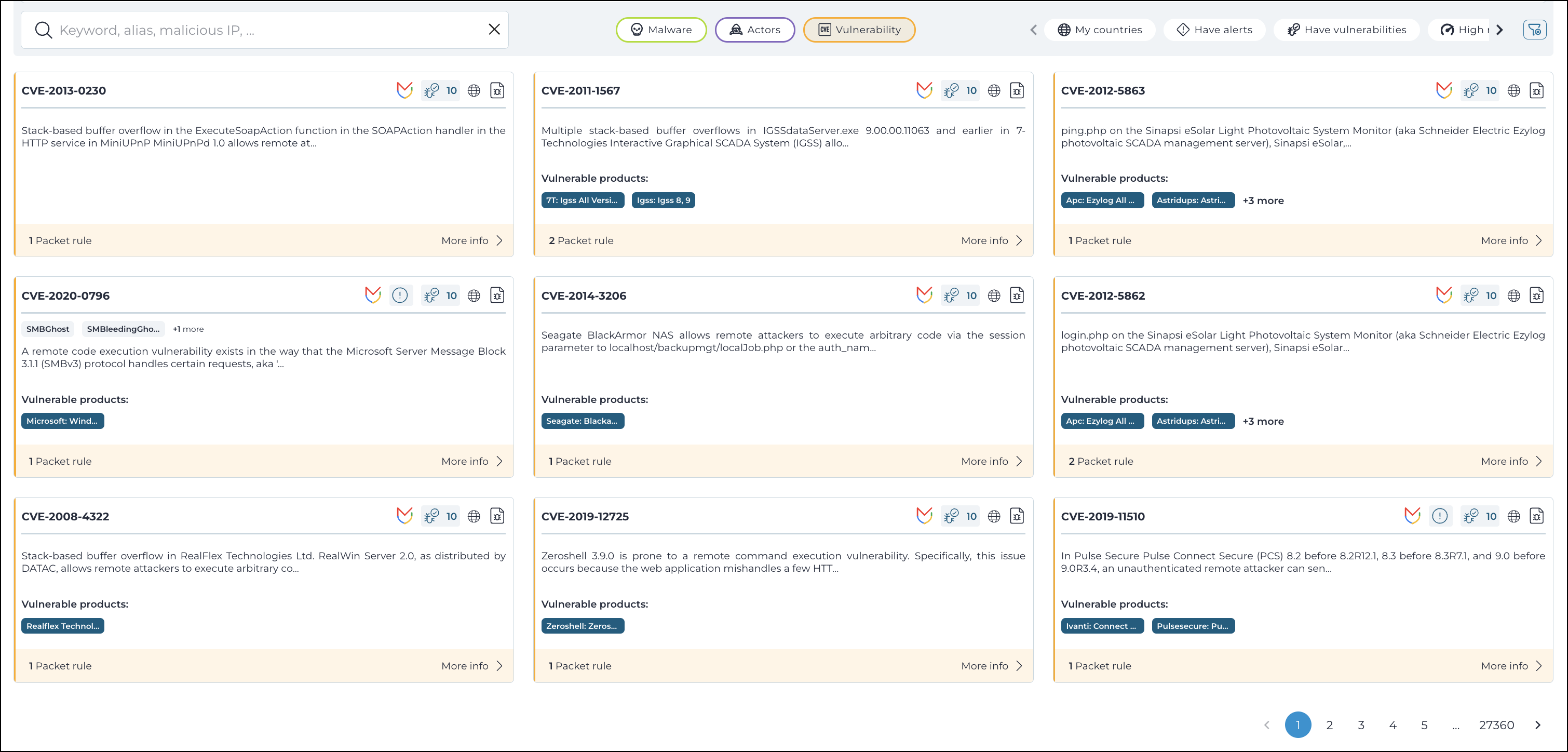
Task: Click the warning icon on CVE-2020-0796 card
Action: point(400,296)
